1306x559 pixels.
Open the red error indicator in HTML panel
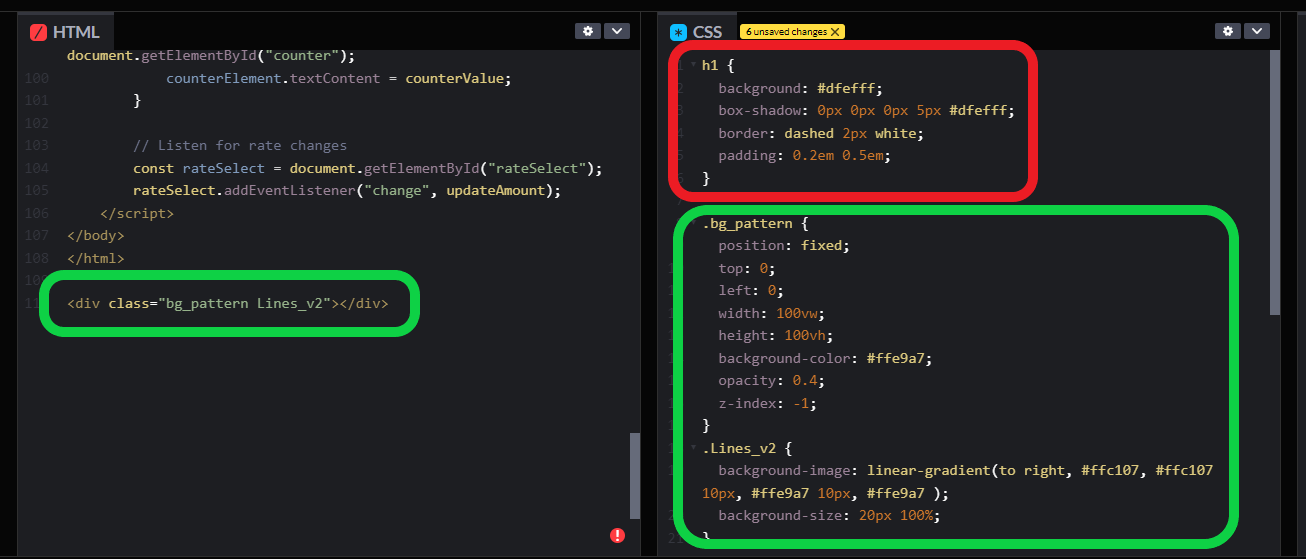(x=618, y=535)
